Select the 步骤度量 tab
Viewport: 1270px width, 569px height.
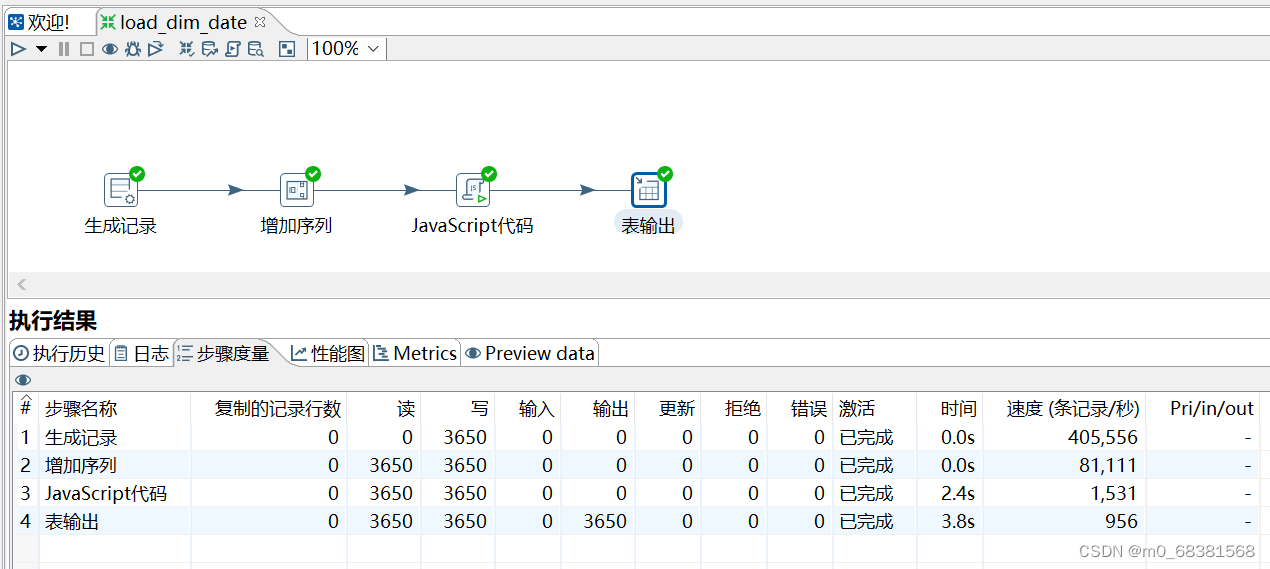(x=223, y=353)
